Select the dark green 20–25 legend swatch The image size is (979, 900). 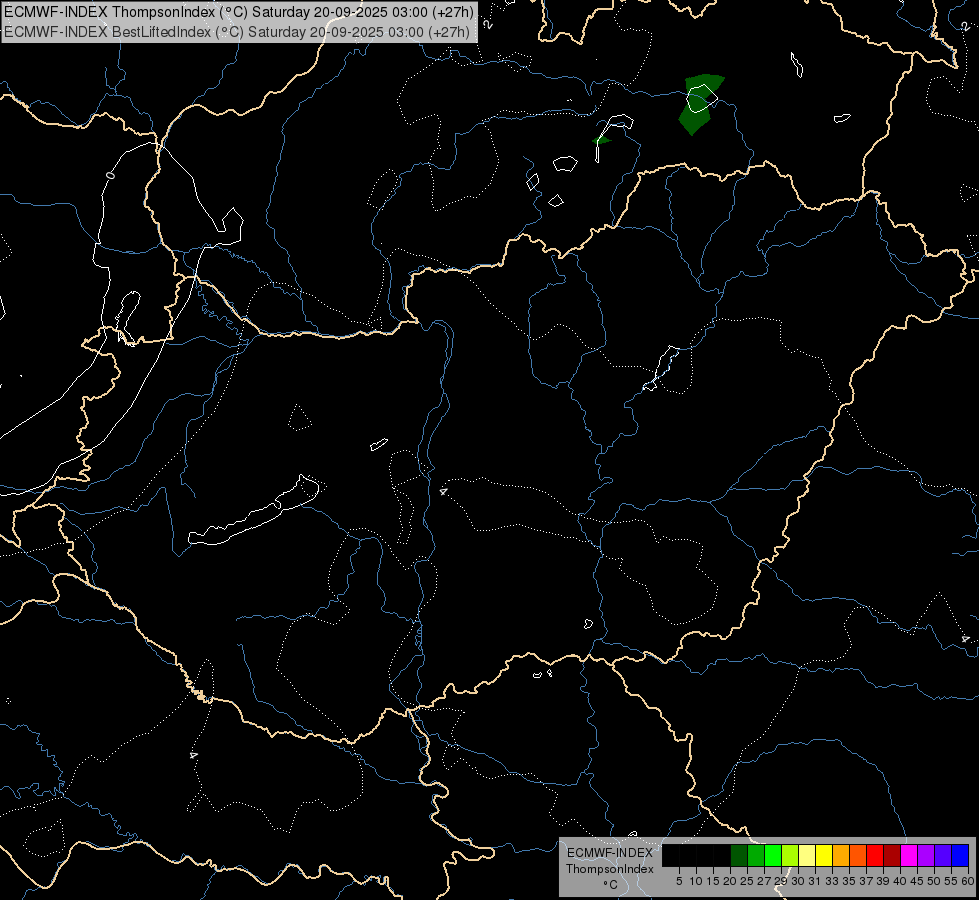coord(739,856)
